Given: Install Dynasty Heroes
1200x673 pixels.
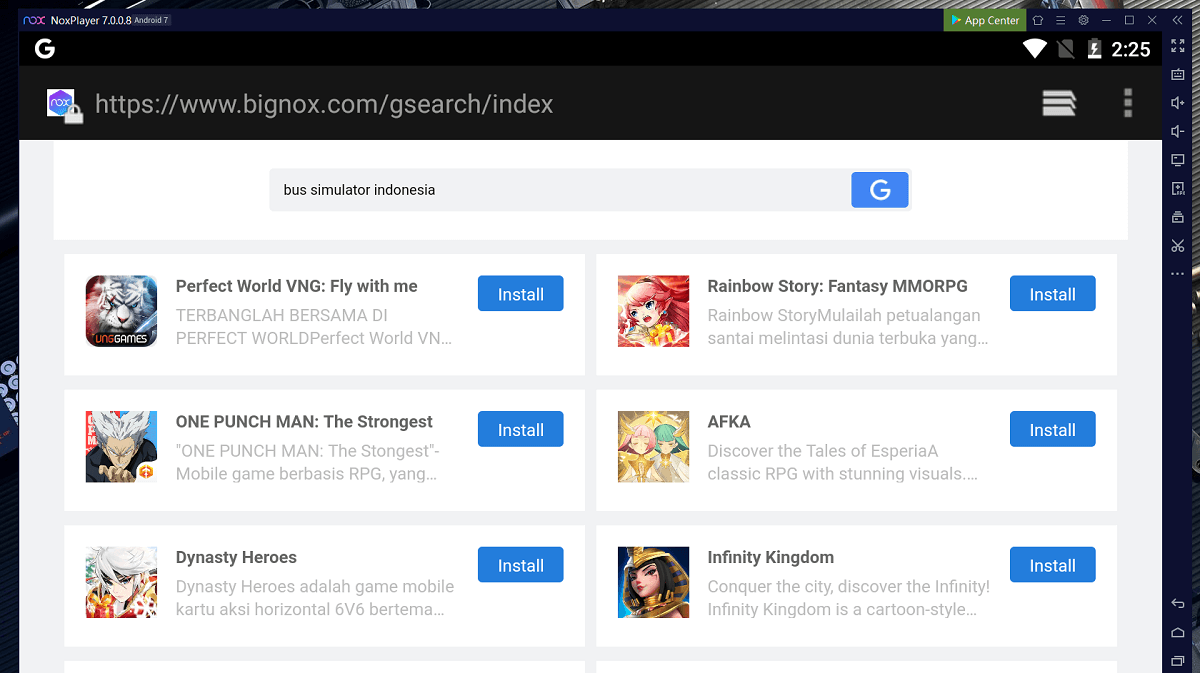Looking at the screenshot, I should point(521,565).
